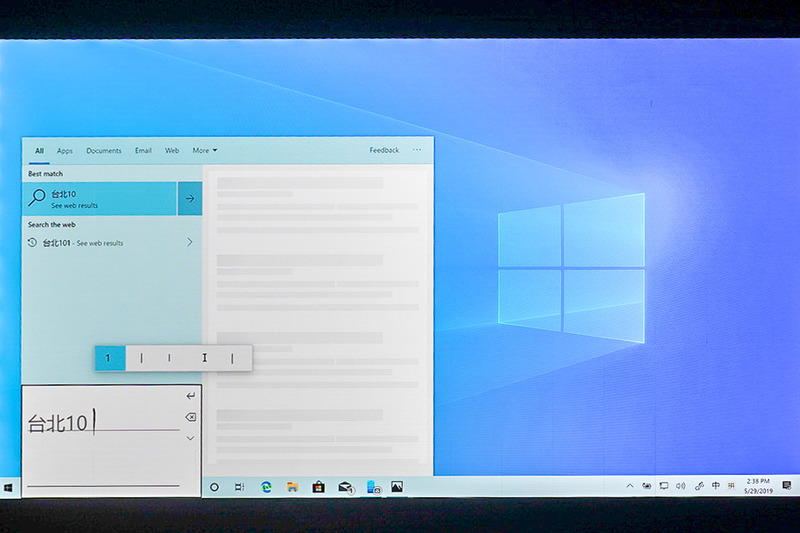
Task: Click the handwriting area showing 台北10
Action: [x=103, y=423]
